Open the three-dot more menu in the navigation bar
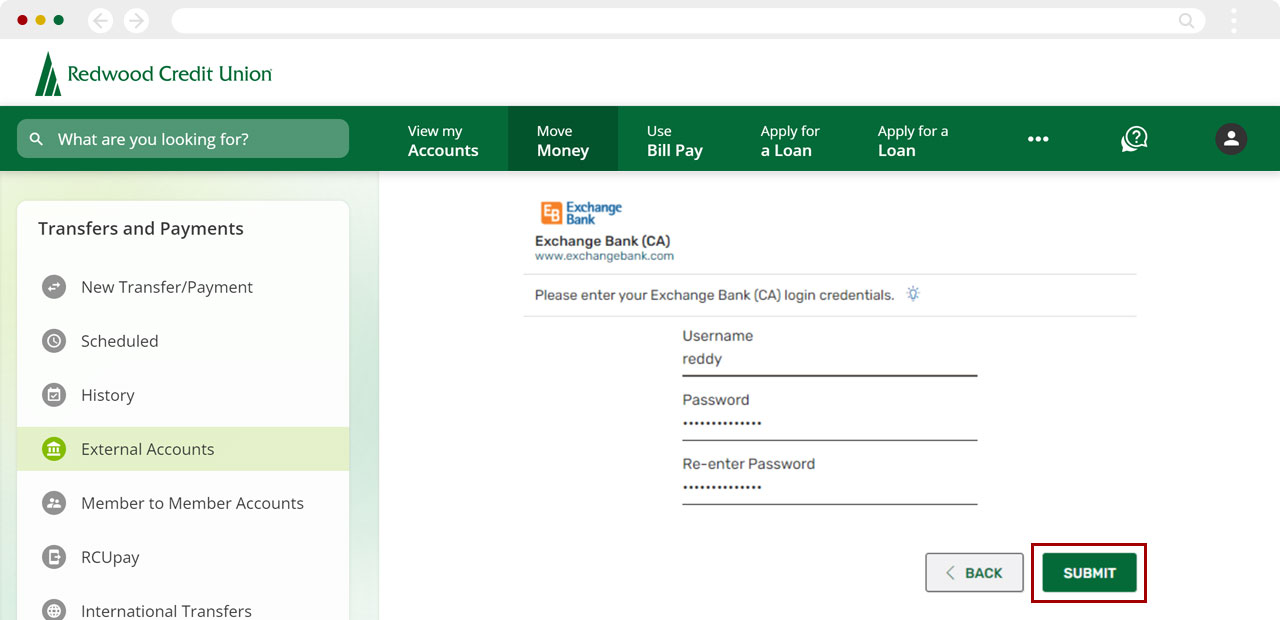Viewport: 1280px width, 620px height. click(1038, 139)
